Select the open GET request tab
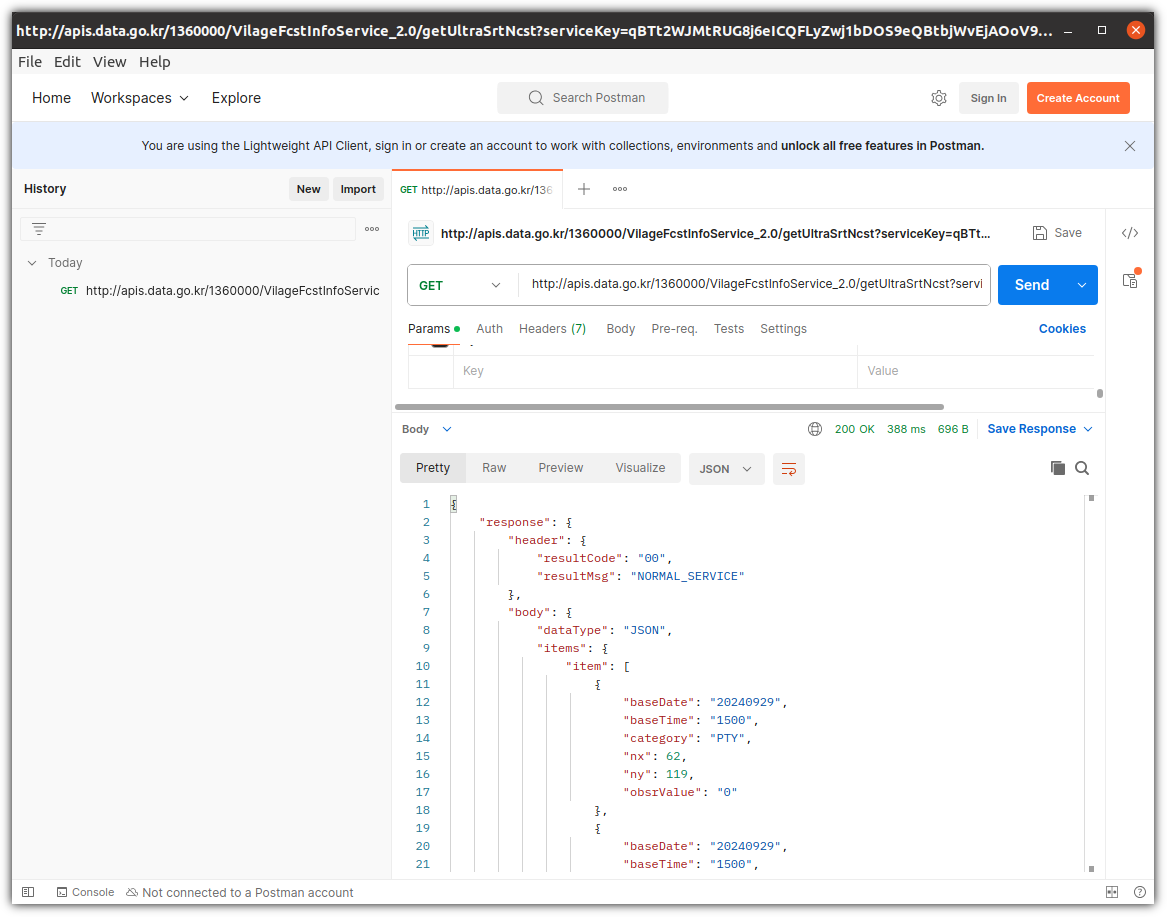Image resolution: width=1167 pixels, height=917 pixels. (477, 190)
